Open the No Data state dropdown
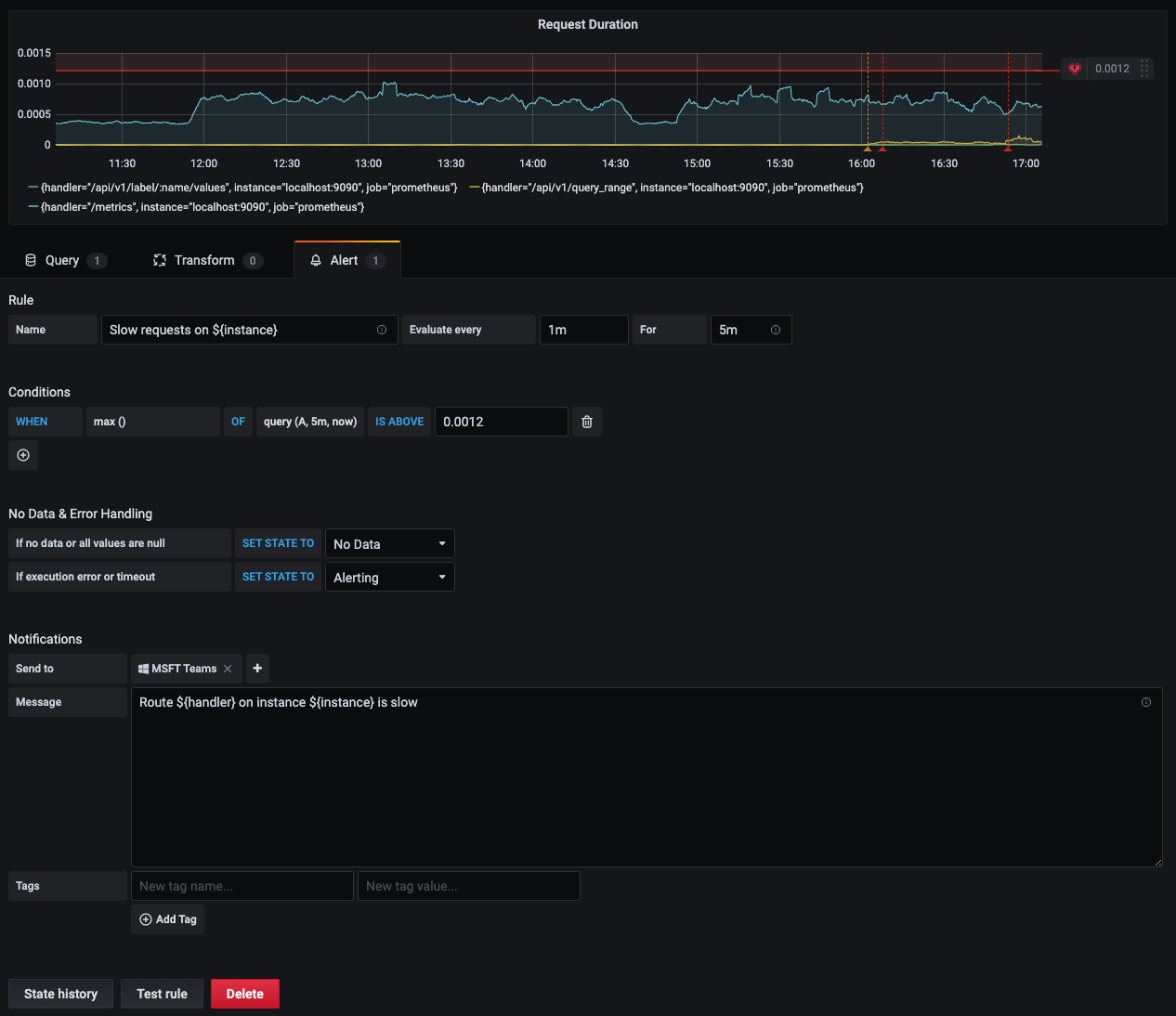1176x1016 pixels. pos(389,543)
